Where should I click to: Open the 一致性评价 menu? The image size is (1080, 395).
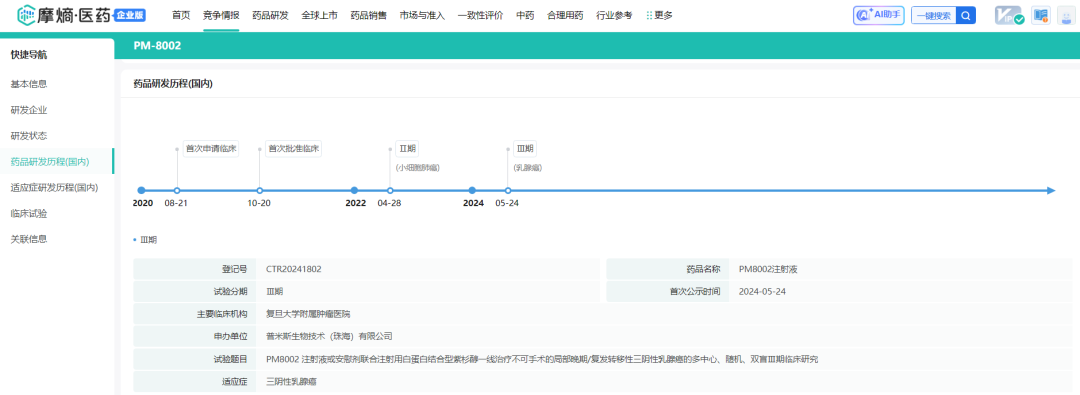click(480, 15)
